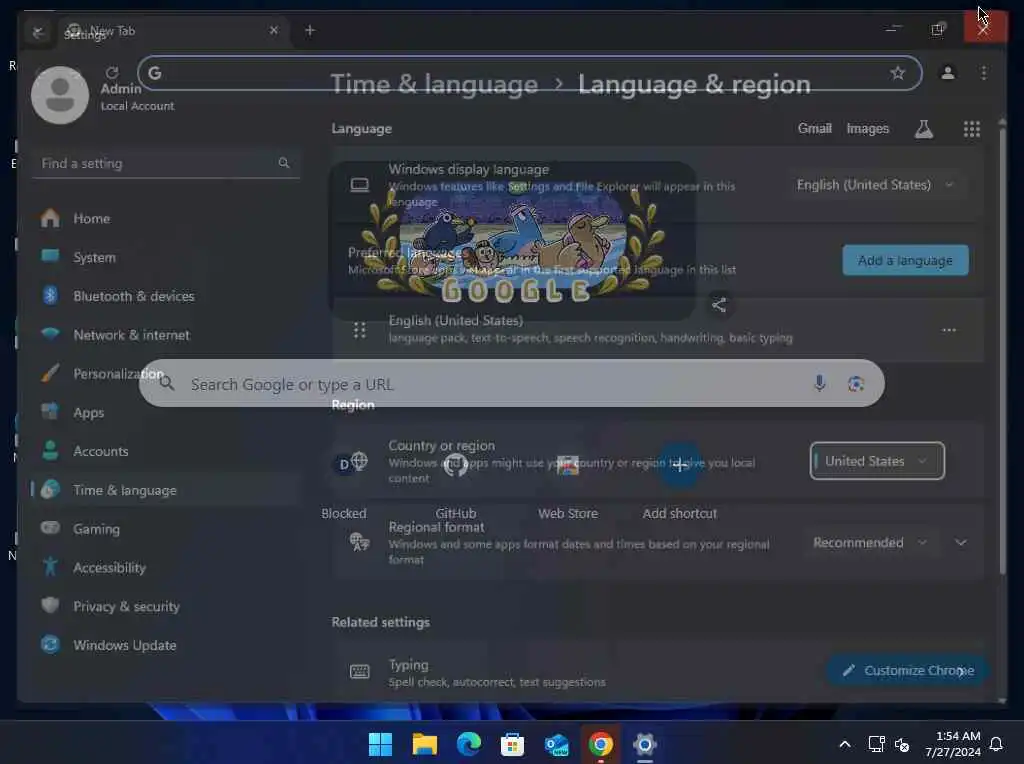Open the Typing related settings
1024x764 pixels.
pos(657,673)
